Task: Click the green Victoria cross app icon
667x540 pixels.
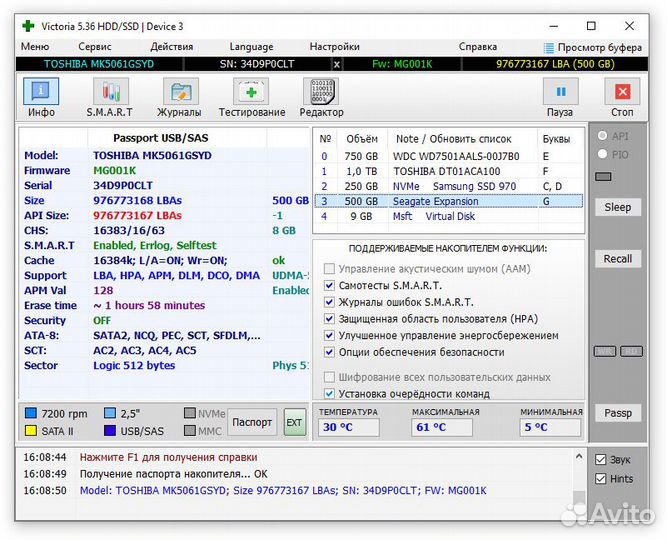Action: point(28,26)
